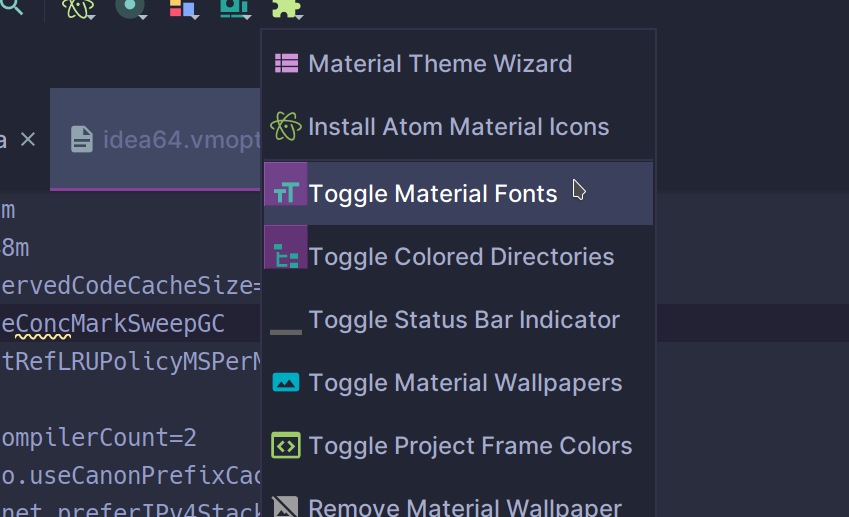Toggle Colored Directories option
This screenshot has height=517, width=849.
point(458,256)
